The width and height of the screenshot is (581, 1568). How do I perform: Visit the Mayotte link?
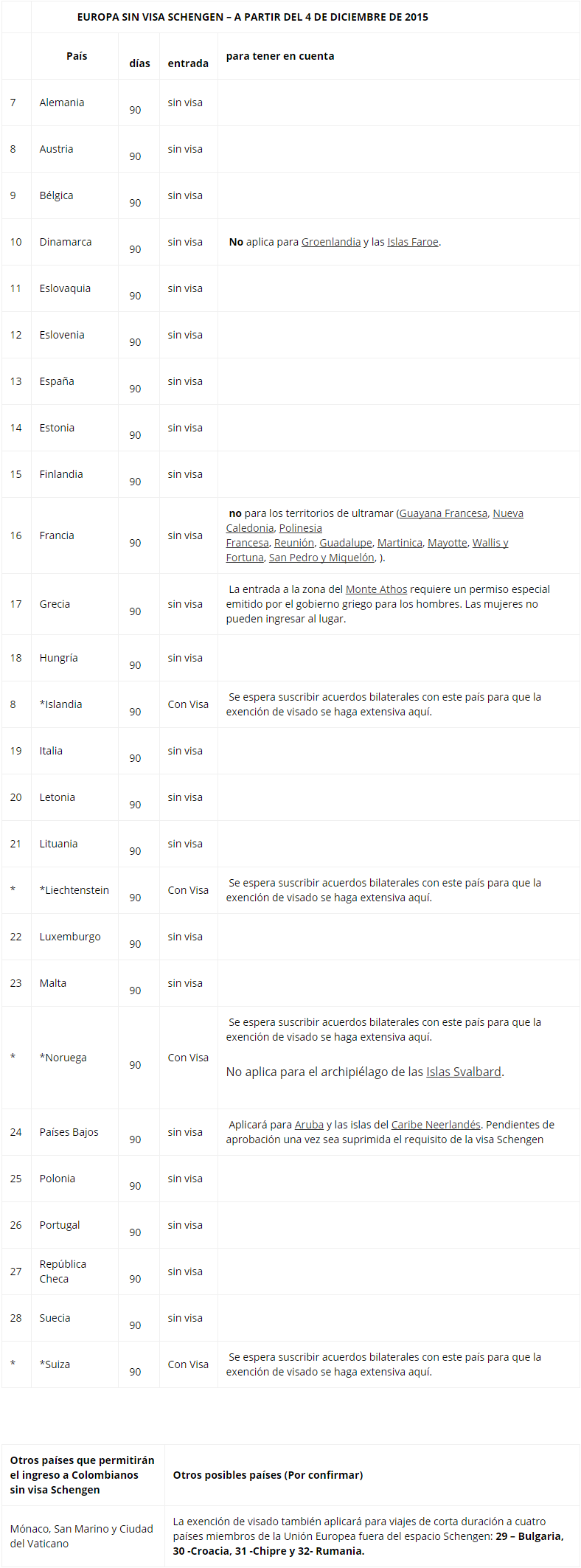448,543
